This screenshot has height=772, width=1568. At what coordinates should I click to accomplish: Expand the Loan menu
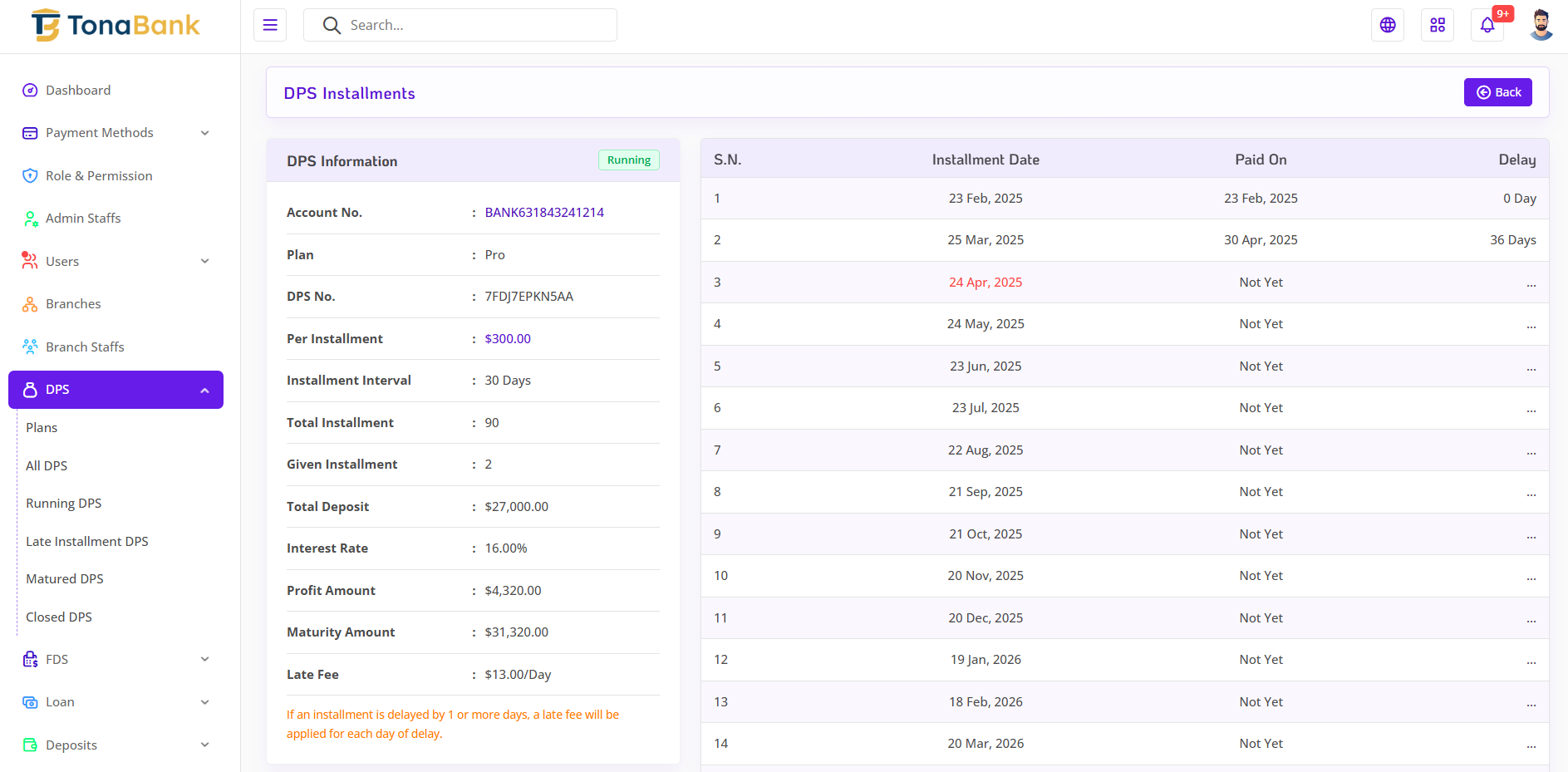coord(116,702)
